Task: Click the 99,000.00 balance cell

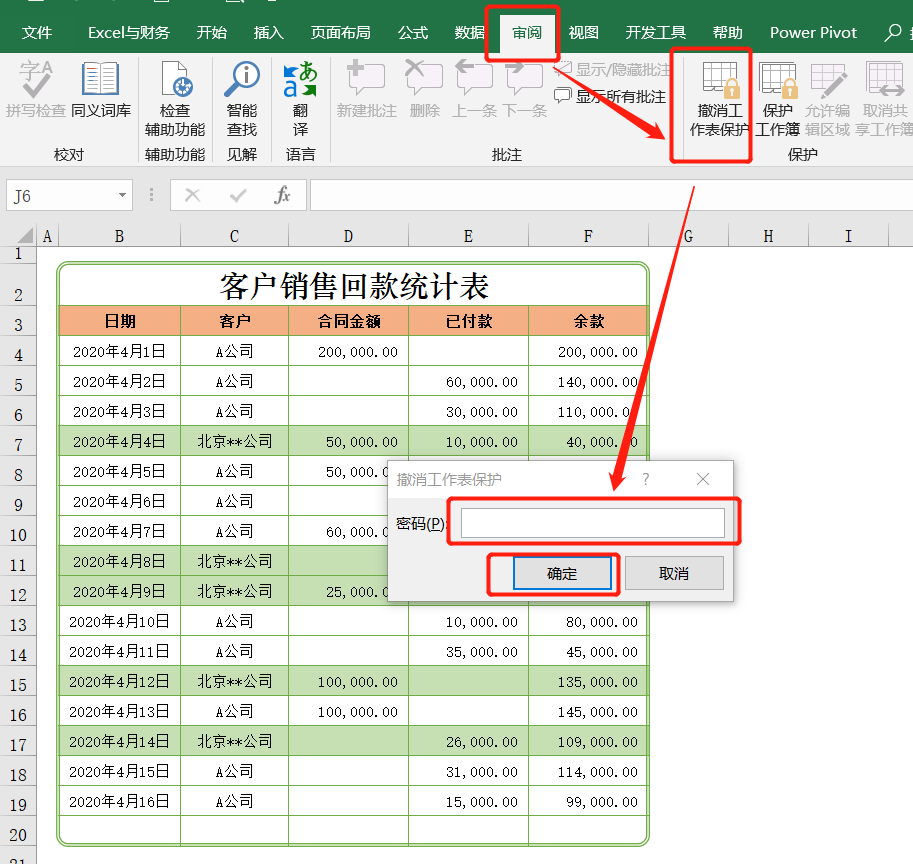Action: [x=588, y=802]
